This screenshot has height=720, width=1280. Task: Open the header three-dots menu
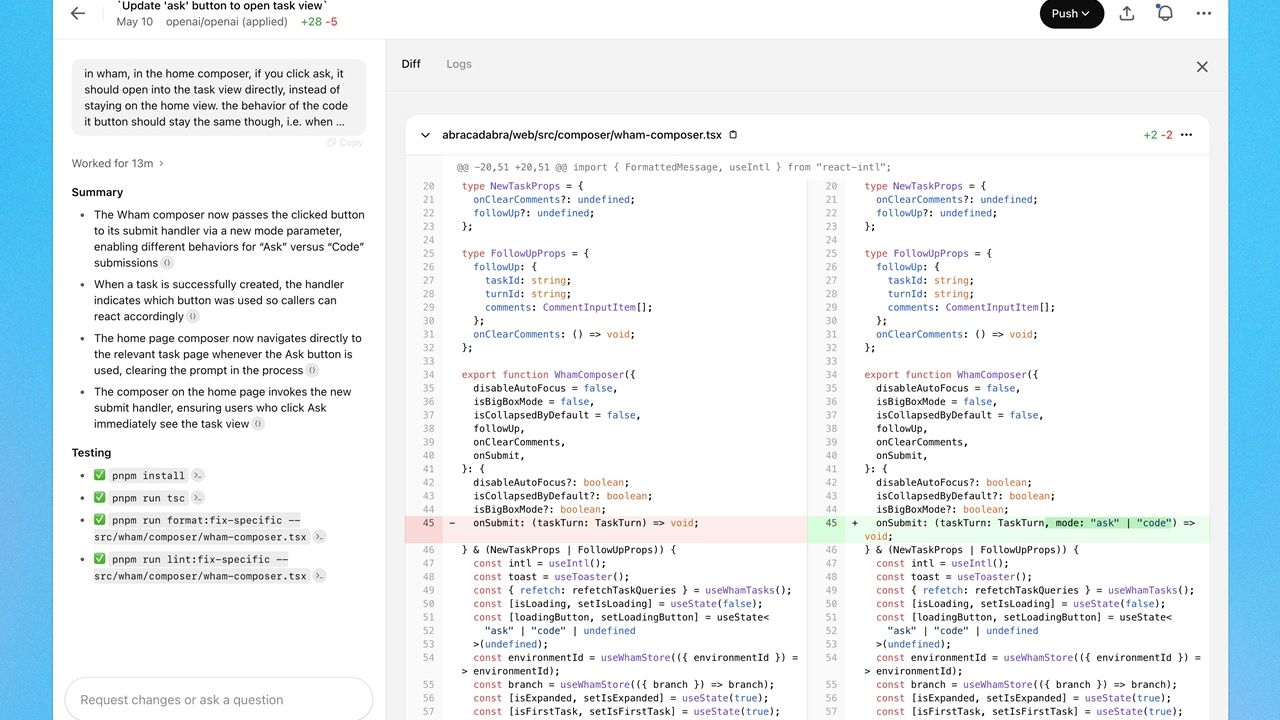1204,14
